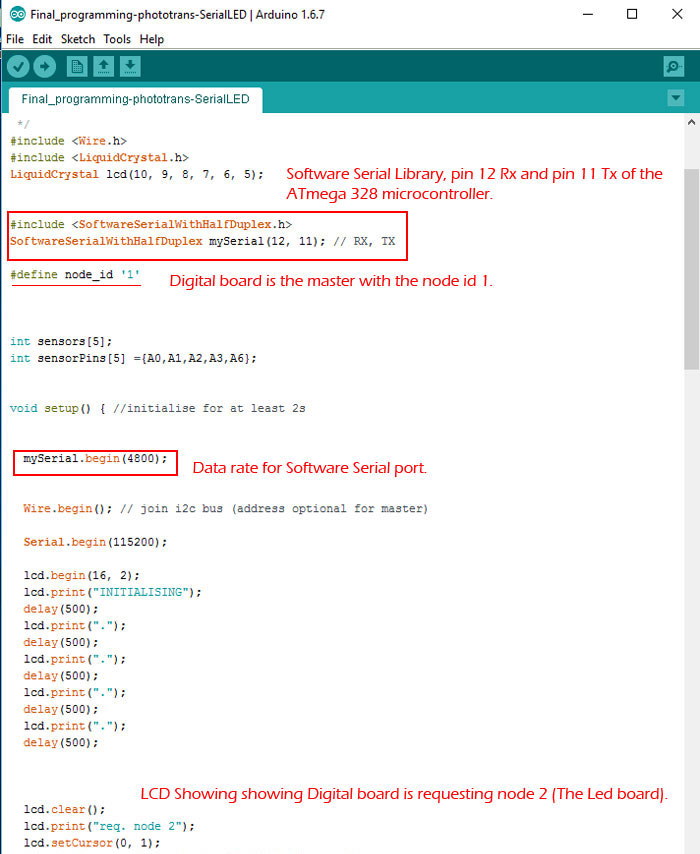The image size is (700, 854).
Task: Create a new sketch file
Action: pos(77,66)
